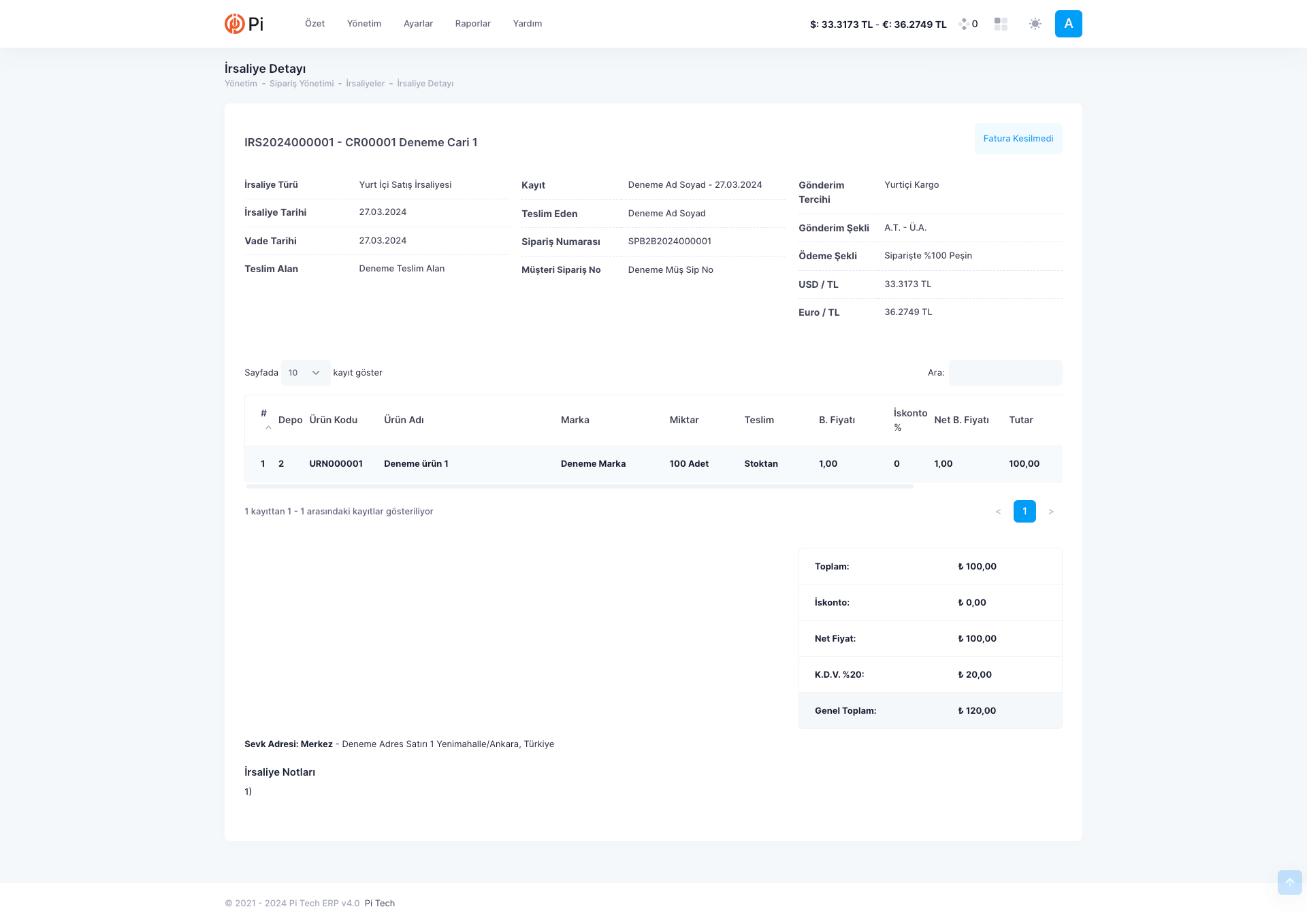Focus the Ara search field

(1005, 373)
